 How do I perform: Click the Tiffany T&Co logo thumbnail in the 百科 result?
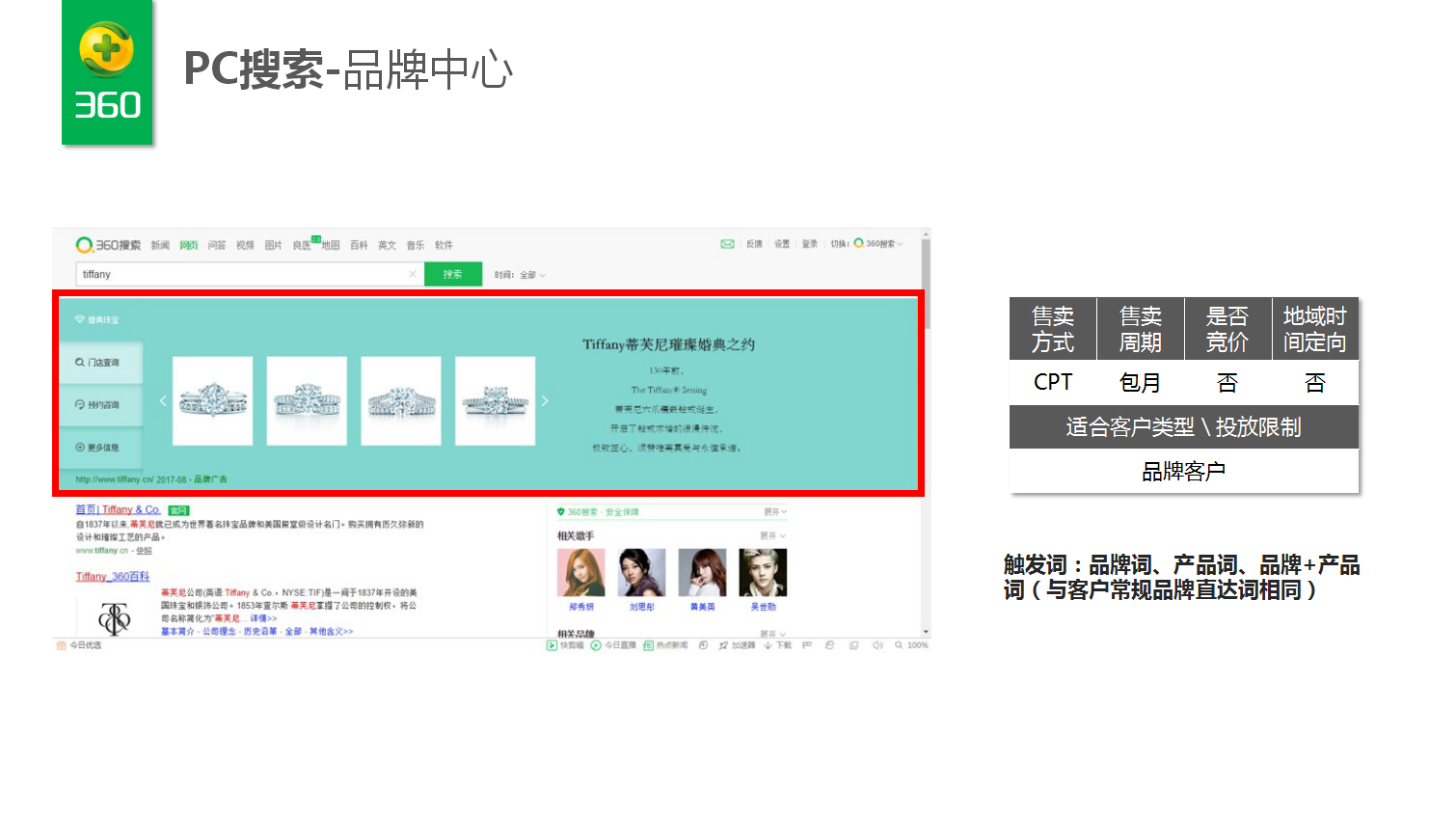pos(114,618)
